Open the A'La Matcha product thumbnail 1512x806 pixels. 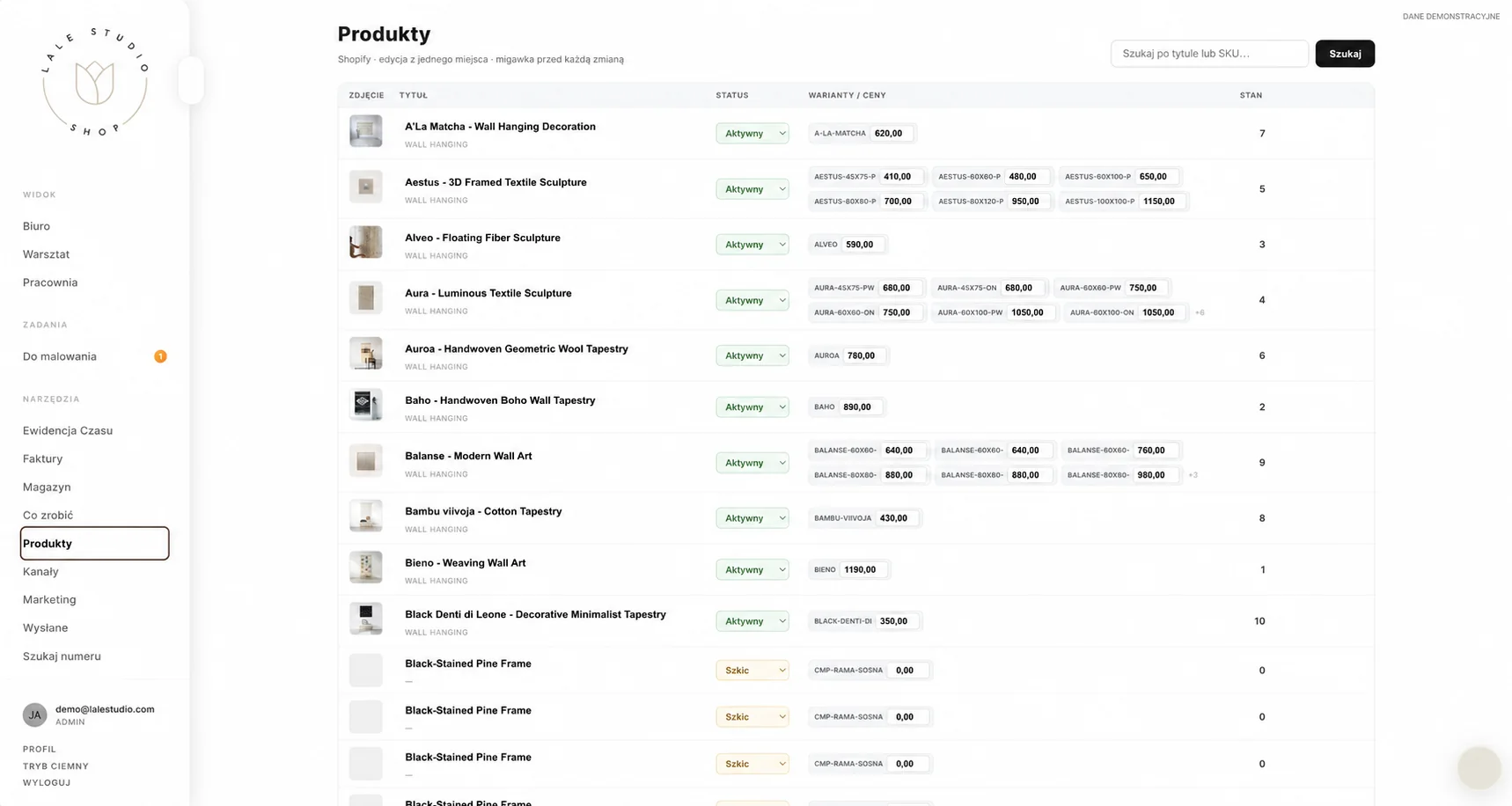coord(365,131)
